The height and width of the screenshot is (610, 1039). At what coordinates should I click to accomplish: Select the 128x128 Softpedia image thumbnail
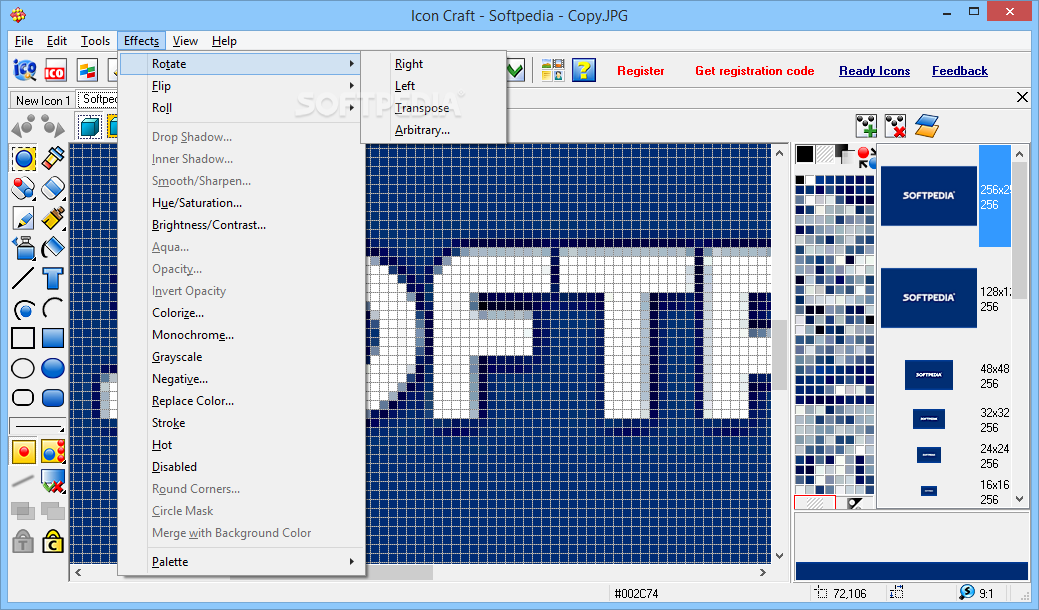coord(929,298)
